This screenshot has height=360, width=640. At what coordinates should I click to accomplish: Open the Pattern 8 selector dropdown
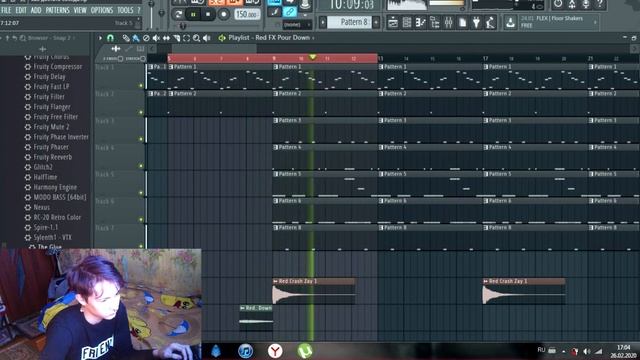click(349, 22)
